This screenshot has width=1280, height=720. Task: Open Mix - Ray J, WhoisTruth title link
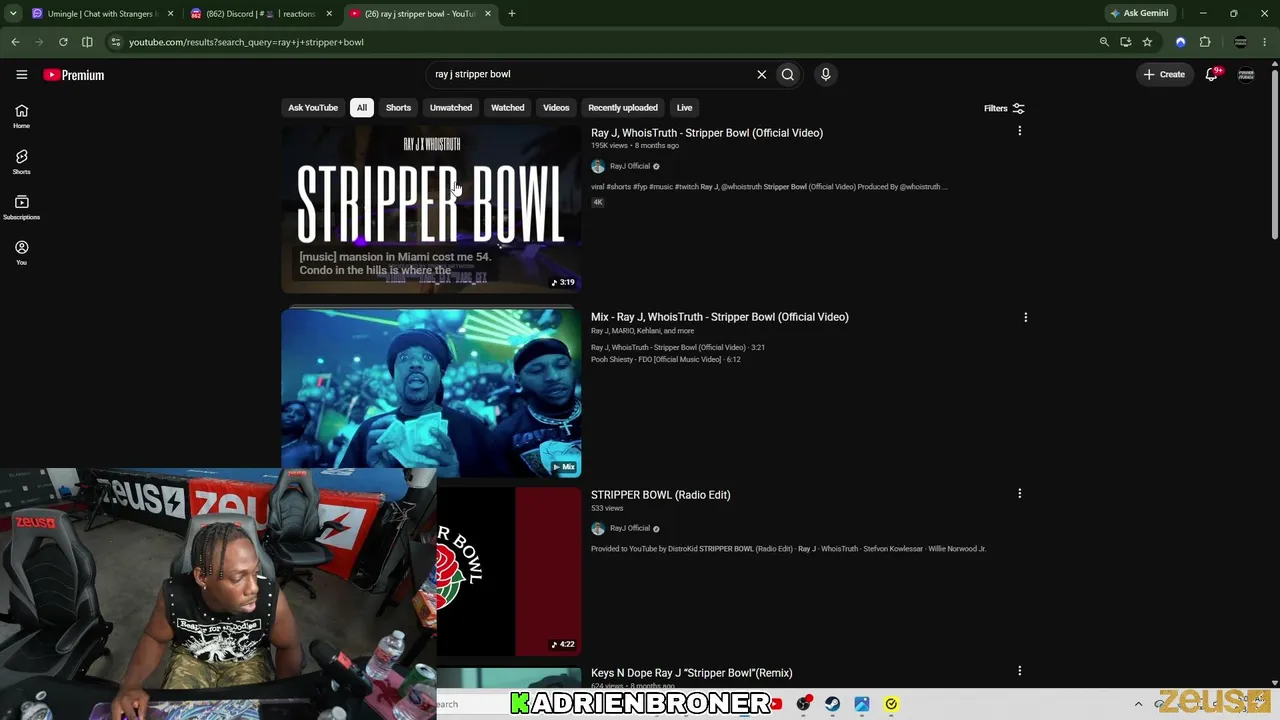(720, 317)
